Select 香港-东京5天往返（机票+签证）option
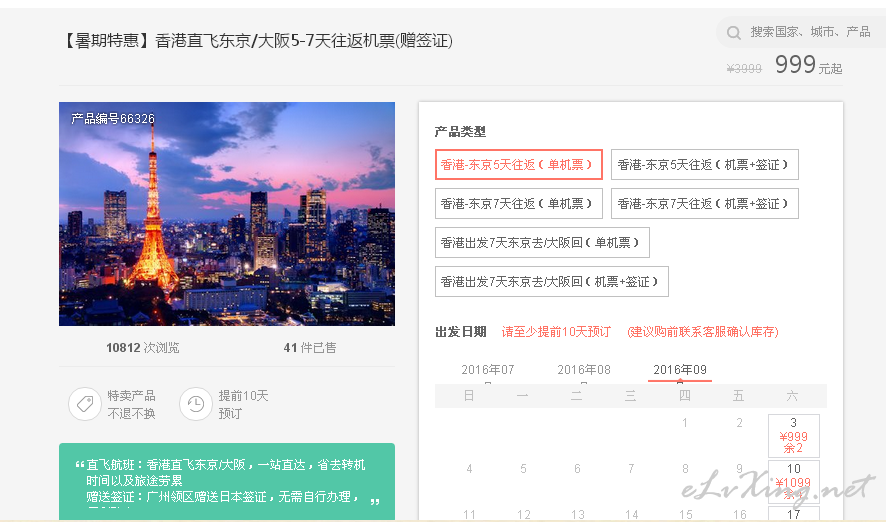 (x=705, y=164)
